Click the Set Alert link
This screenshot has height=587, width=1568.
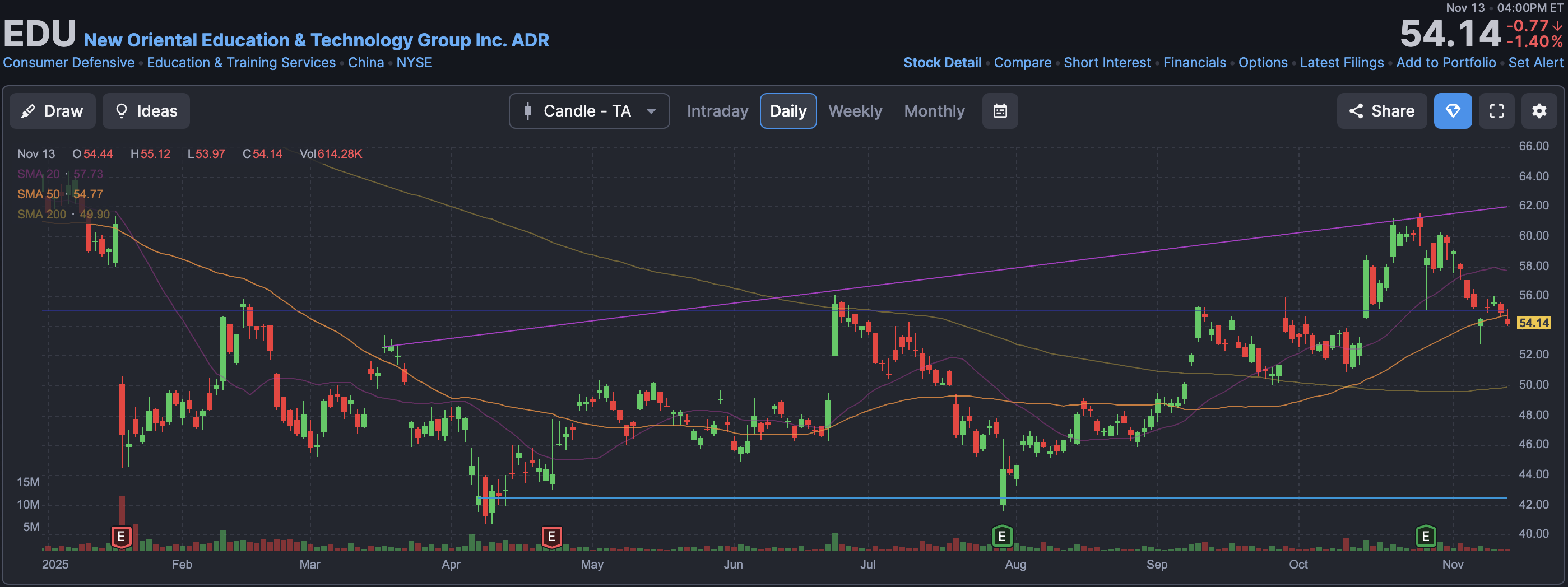(x=1535, y=63)
